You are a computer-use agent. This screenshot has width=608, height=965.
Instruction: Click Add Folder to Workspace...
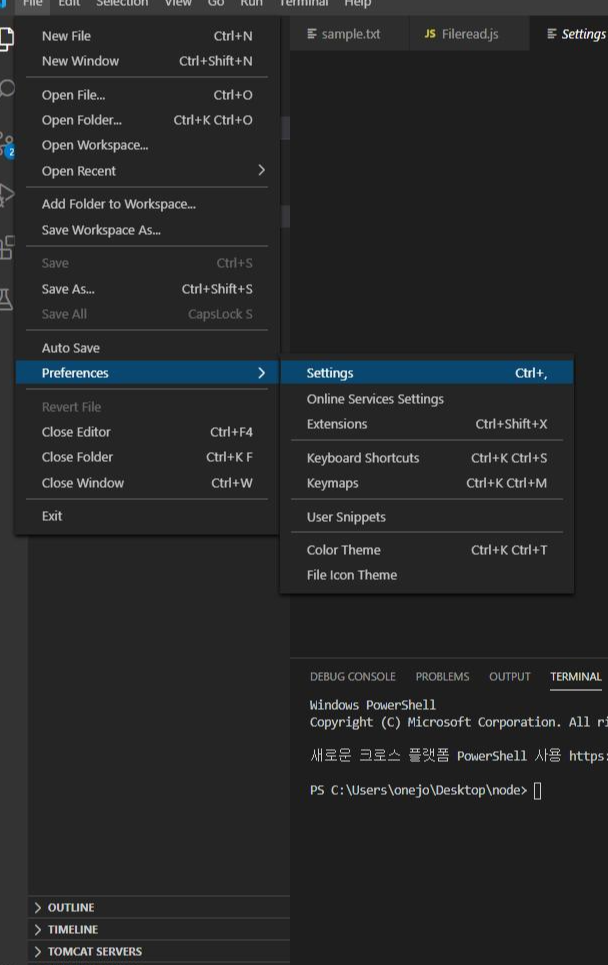(x=146, y=204)
